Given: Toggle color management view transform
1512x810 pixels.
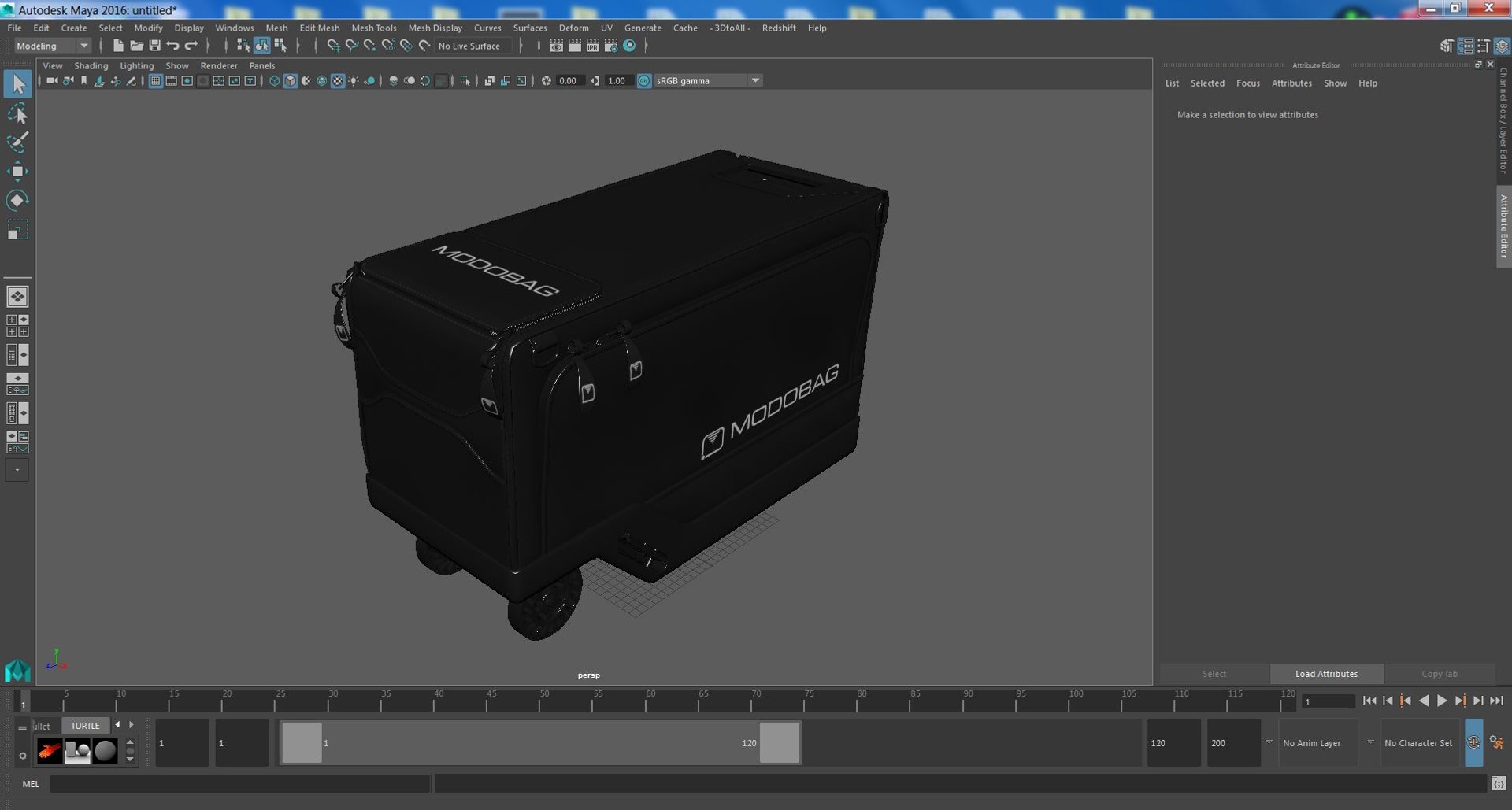Looking at the screenshot, I should point(644,80).
